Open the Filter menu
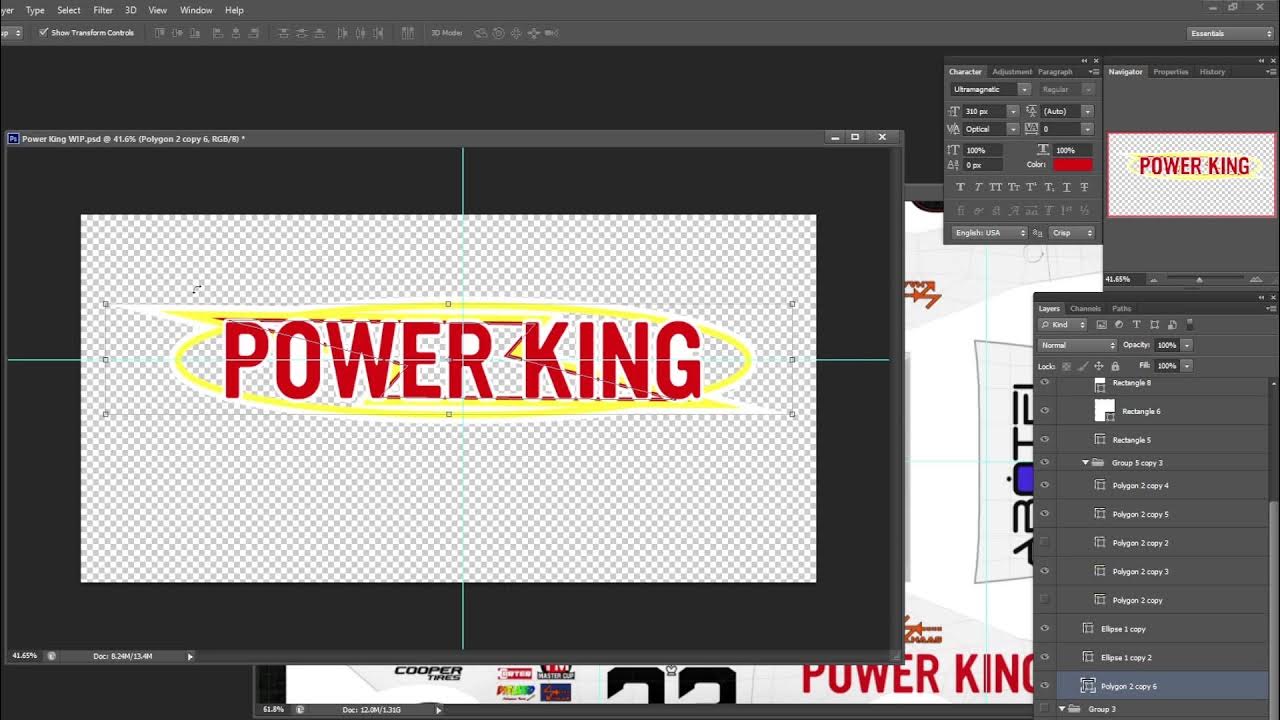 [103, 10]
